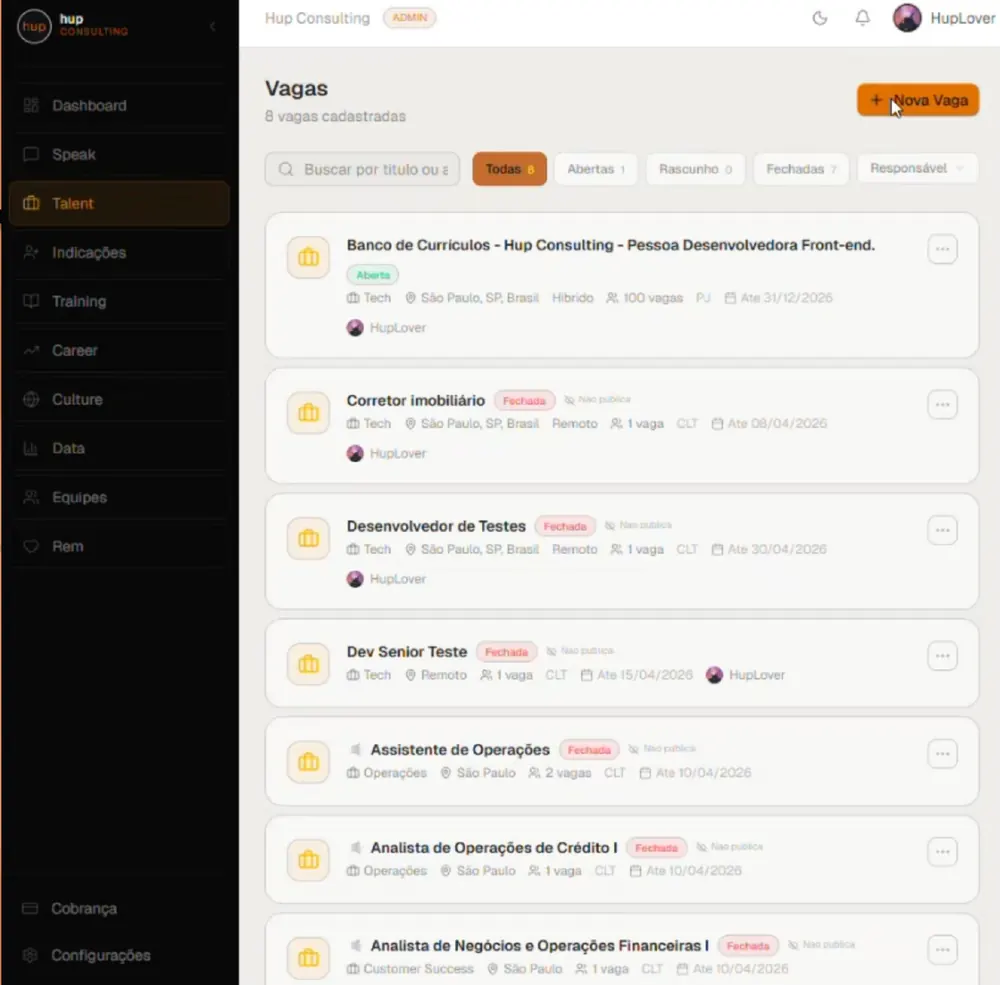Select Talent in the sidebar
This screenshot has width=1000, height=985.
pyautogui.click(x=119, y=204)
